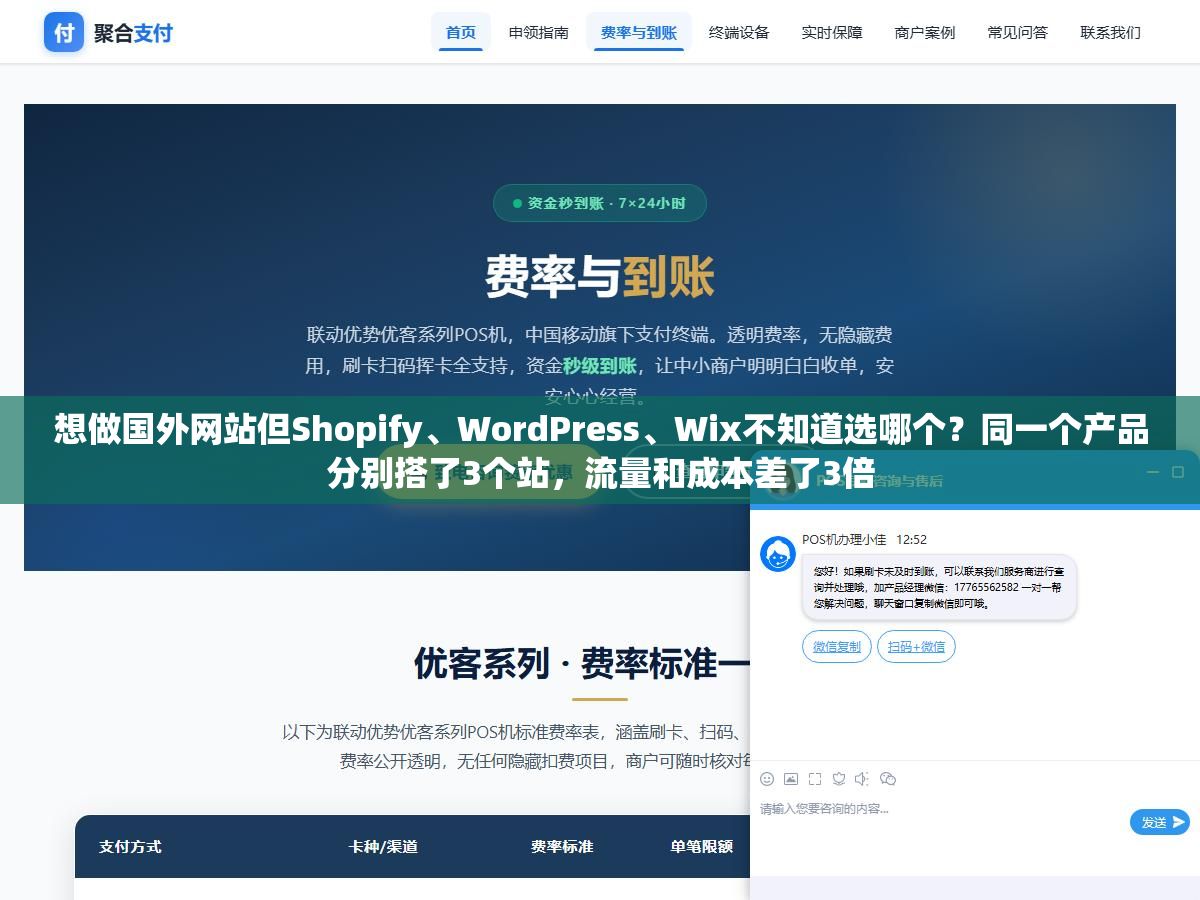The image size is (1200, 900).
Task: Click the 聚合支付 brand name text
Action: tap(133, 33)
